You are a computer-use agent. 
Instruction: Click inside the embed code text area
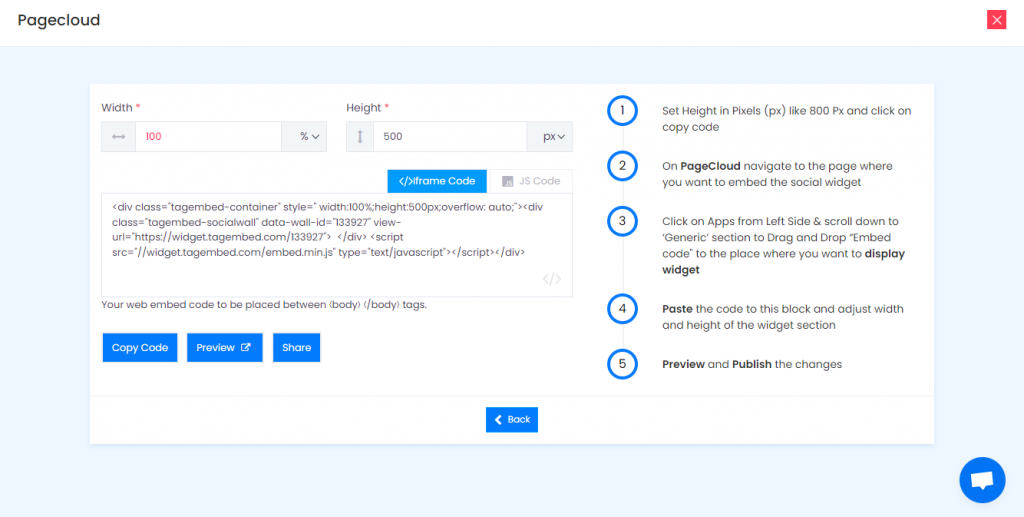(x=337, y=245)
